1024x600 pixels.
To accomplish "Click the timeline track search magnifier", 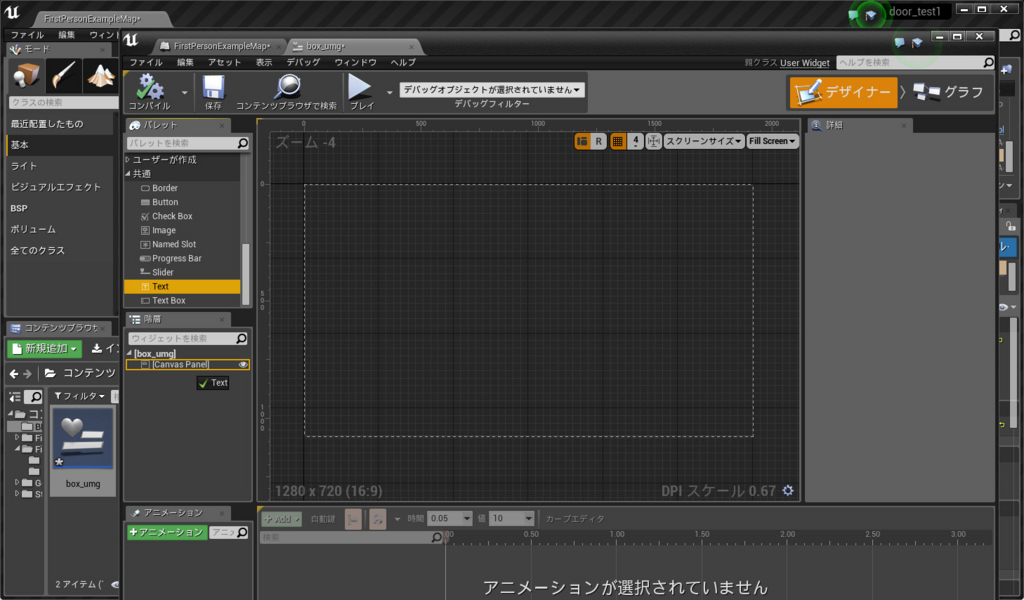I will click(x=436, y=537).
